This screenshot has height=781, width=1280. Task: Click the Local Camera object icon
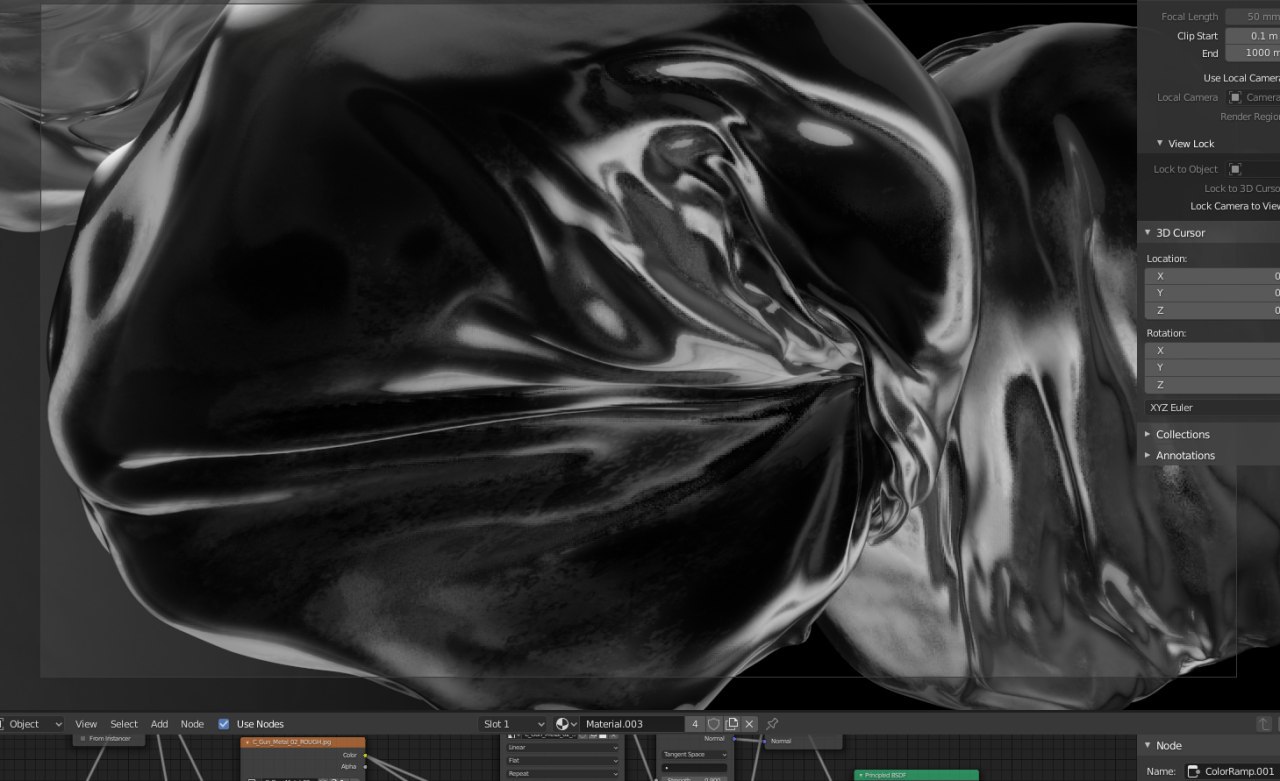click(x=1235, y=97)
